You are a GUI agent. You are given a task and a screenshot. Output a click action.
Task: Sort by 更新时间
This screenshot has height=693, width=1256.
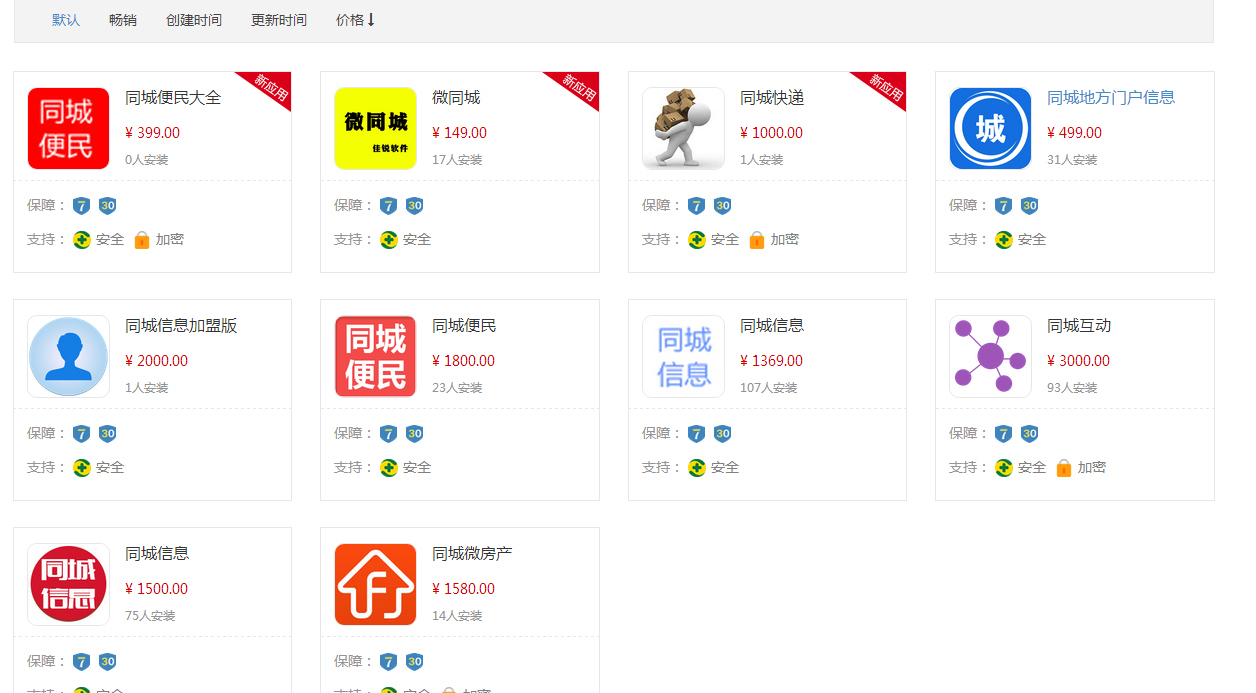coord(279,20)
